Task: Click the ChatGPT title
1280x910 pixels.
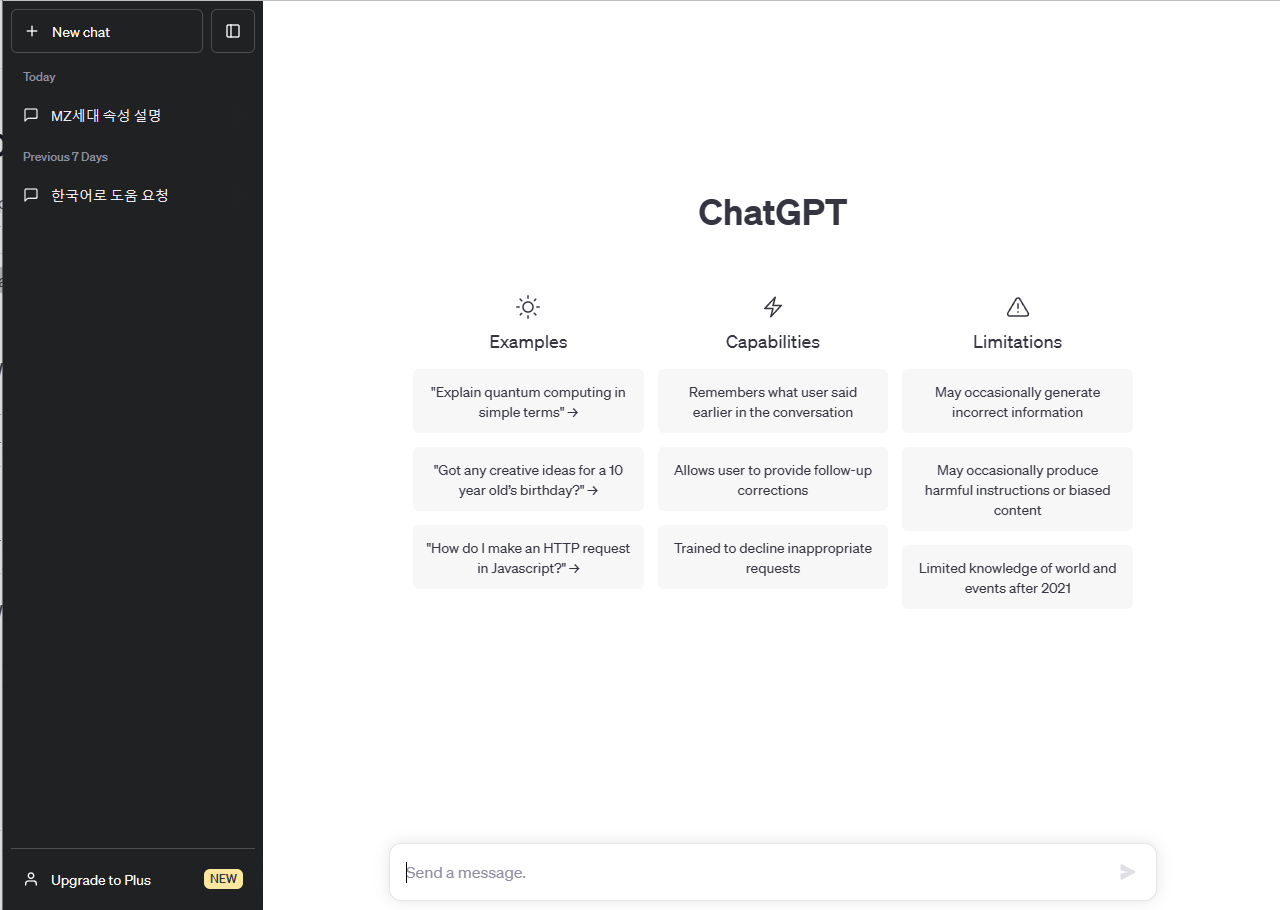Action: pyautogui.click(x=773, y=213)
